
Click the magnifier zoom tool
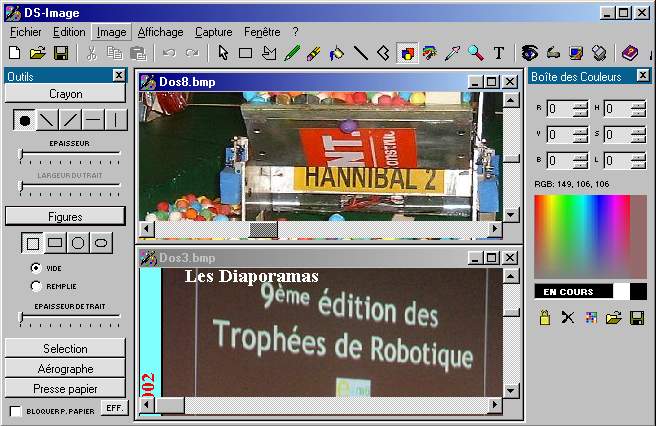tap(475, 53)
